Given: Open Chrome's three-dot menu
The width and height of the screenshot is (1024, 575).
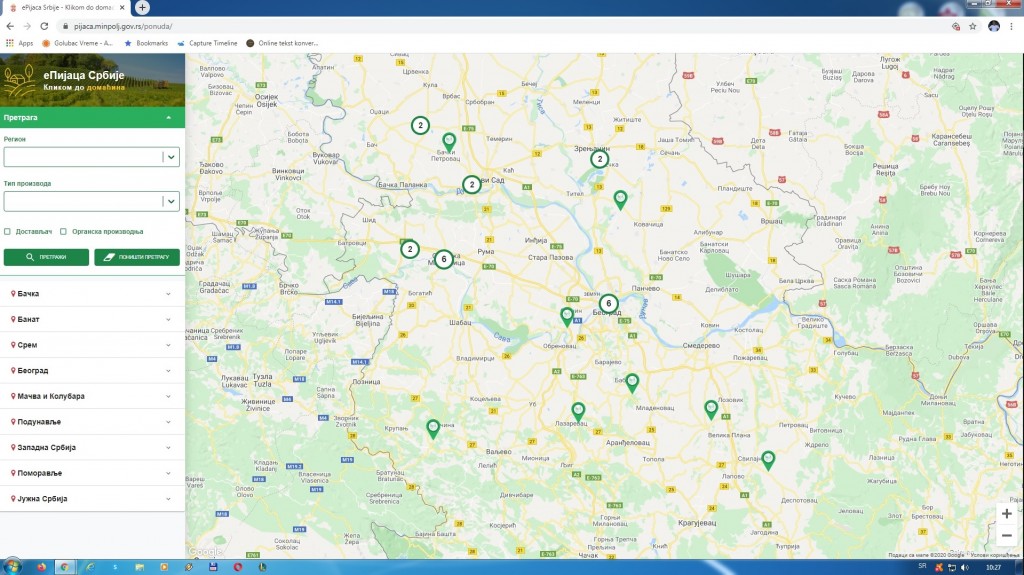Looking at the screenshot, I should click(1012, 26).
